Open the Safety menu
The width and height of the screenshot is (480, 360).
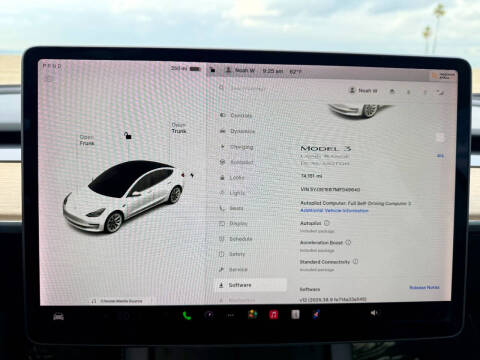232,254
